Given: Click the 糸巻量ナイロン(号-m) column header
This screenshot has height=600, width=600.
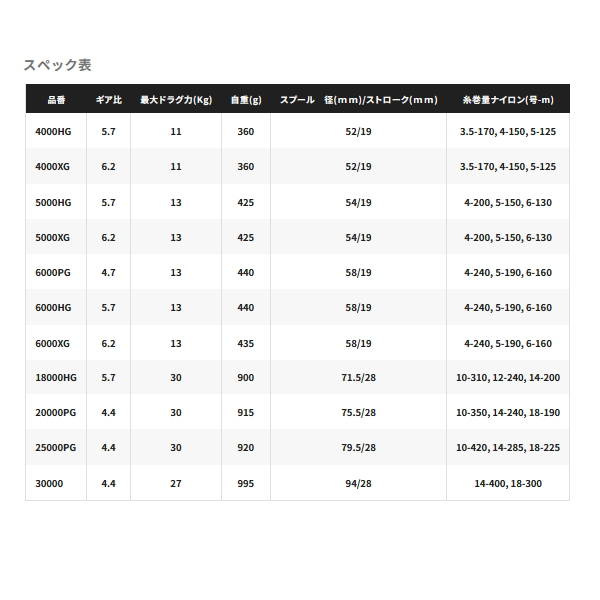Looking at the screenshot, I should 507,100.
